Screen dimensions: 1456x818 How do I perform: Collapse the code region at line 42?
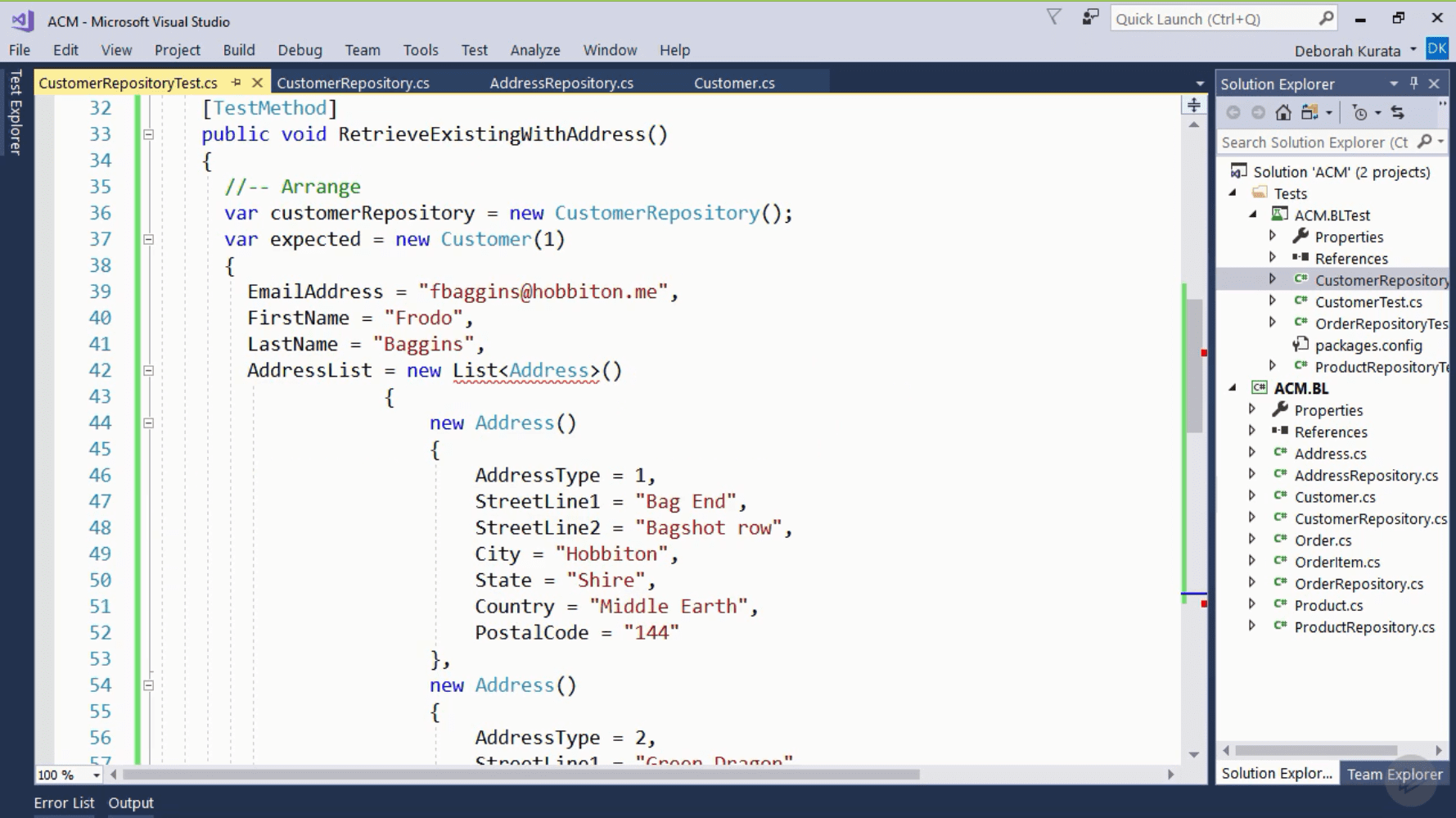[148, 371]
